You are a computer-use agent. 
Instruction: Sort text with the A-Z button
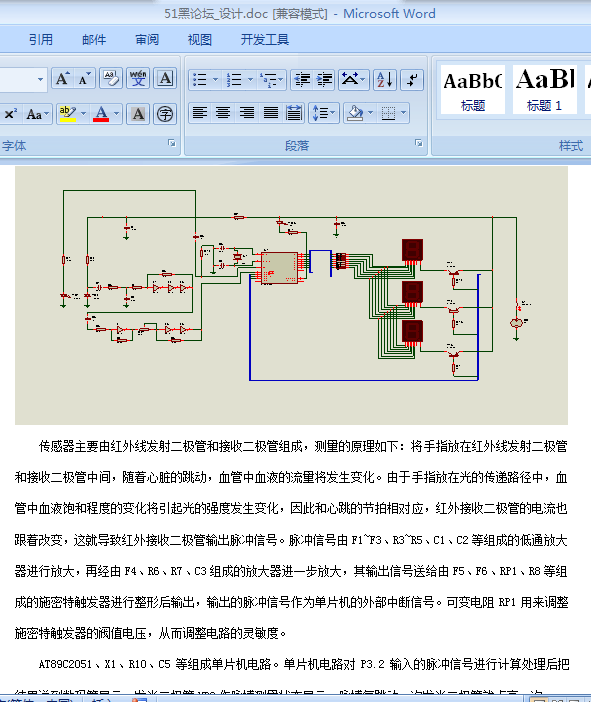pyautogui.click(x=385, y=80)
